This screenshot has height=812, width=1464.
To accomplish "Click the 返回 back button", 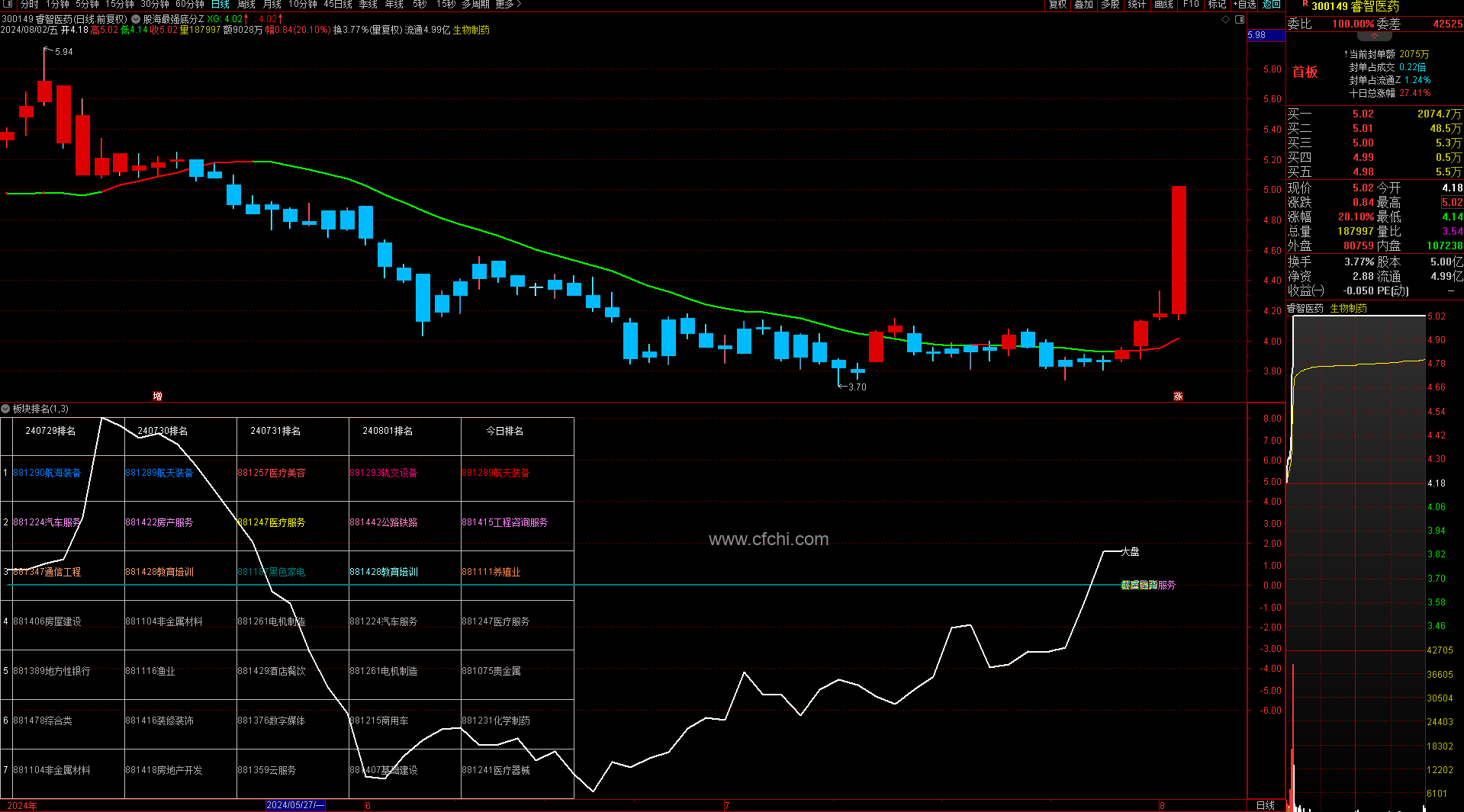I will 1271,5.
